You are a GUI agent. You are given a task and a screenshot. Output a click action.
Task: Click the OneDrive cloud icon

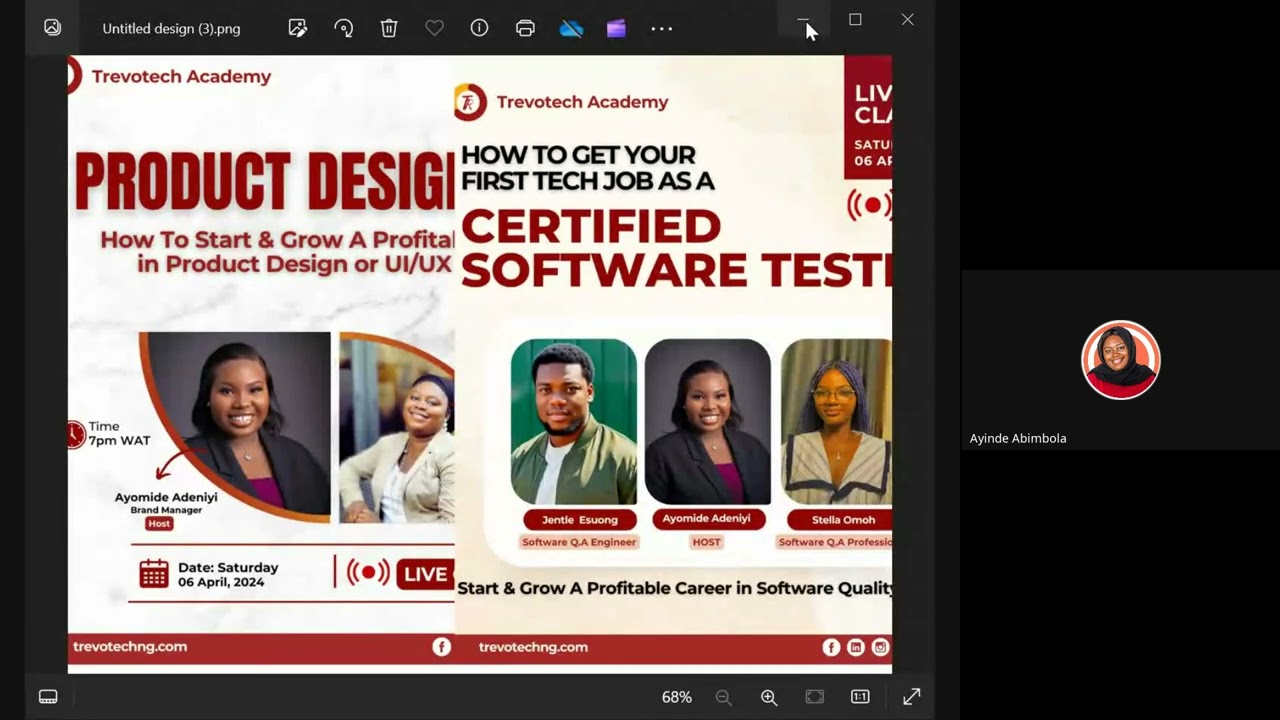(x=571, y=29)
